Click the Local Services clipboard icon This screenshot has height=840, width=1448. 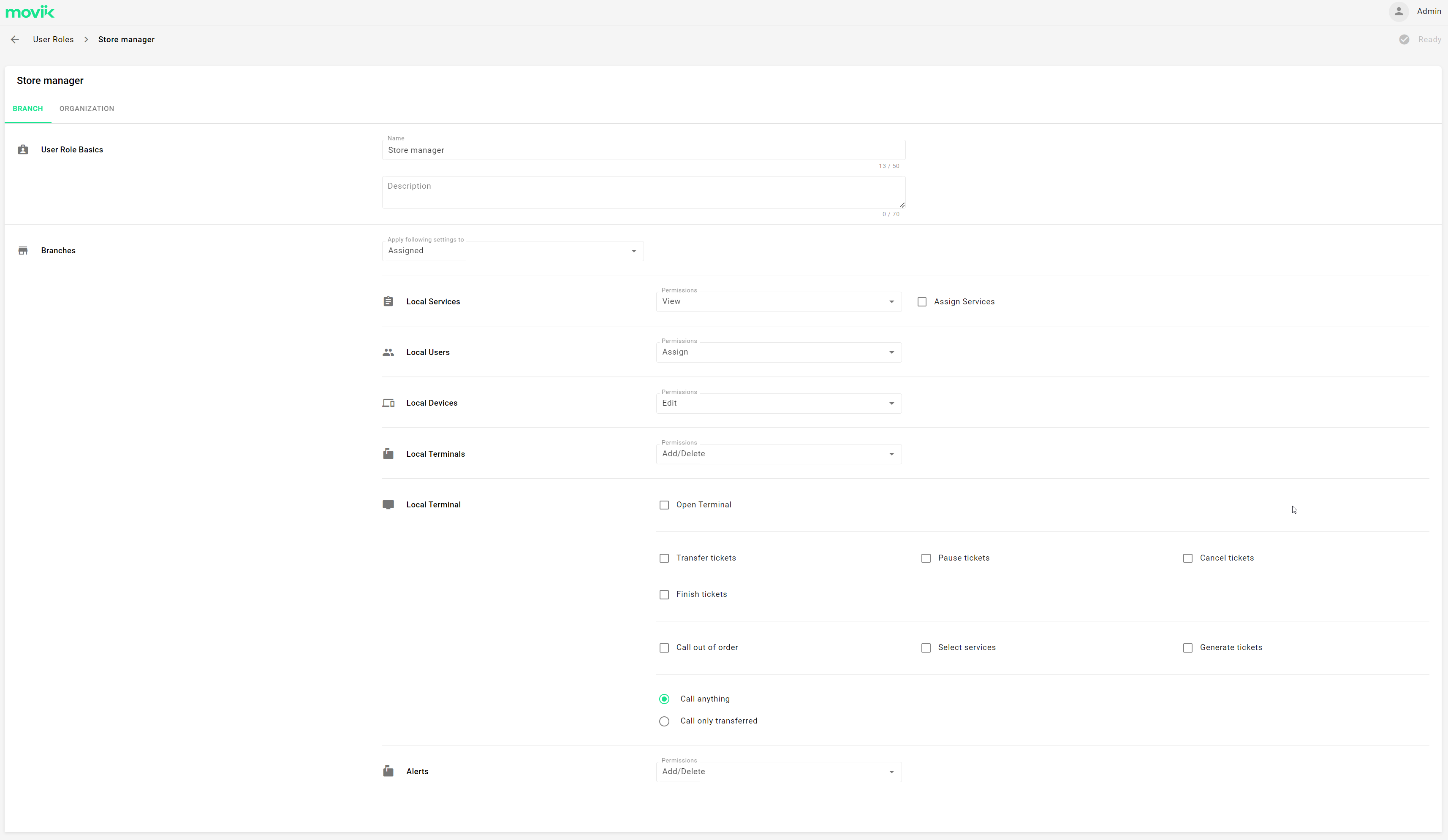point(388,301)
